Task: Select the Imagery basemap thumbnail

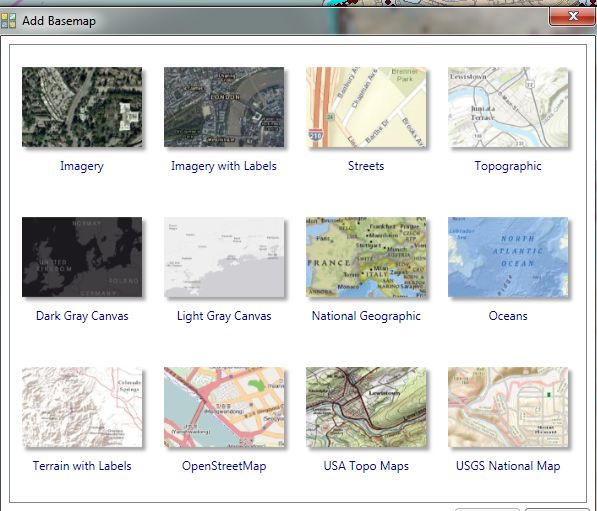Action: click(82, 107)
